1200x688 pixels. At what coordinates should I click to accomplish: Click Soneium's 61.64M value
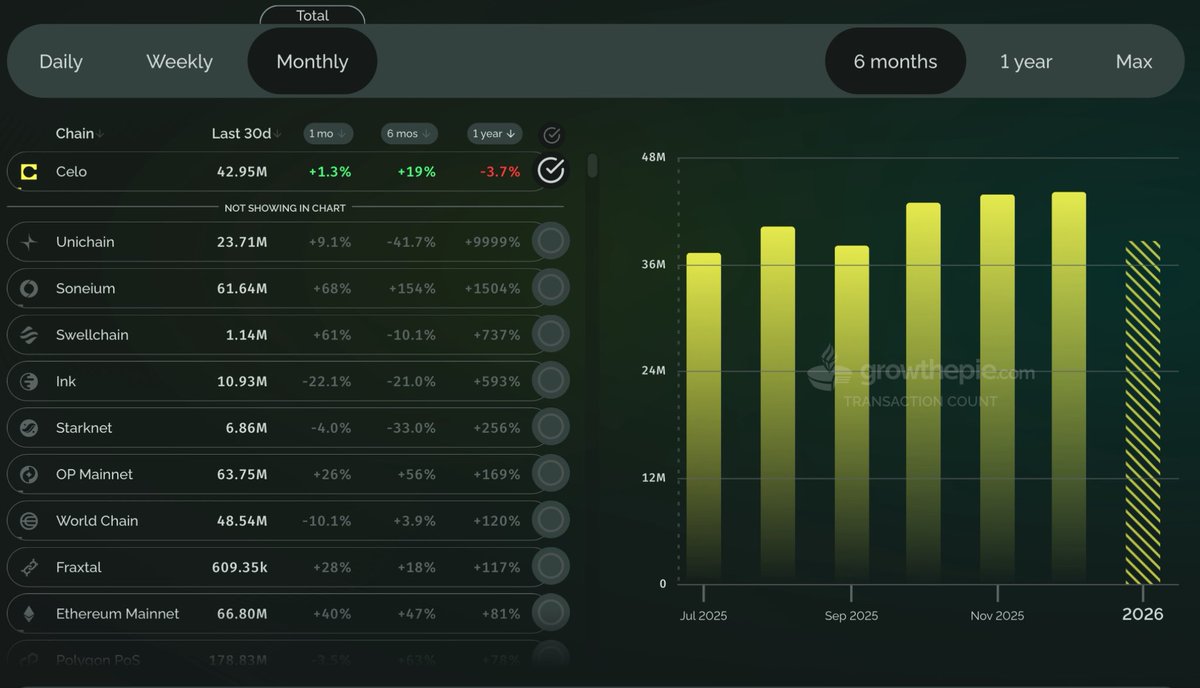pos(242,288)
